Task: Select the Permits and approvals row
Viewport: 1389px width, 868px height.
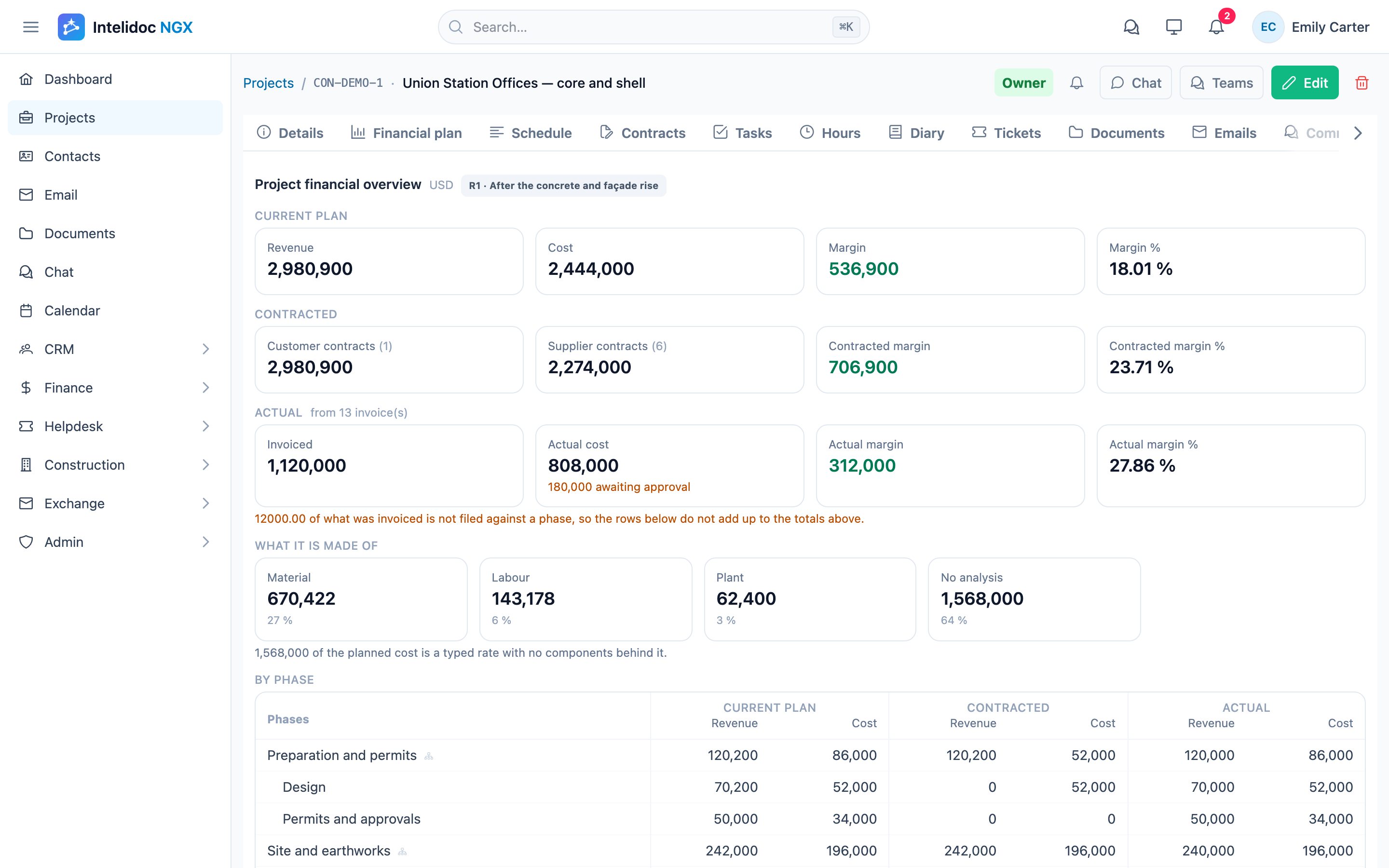Action: click(x=810, y=819)
